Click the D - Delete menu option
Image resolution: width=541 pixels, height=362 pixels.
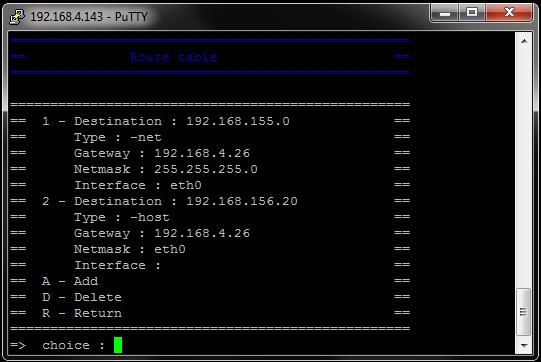tap(82, 297)
